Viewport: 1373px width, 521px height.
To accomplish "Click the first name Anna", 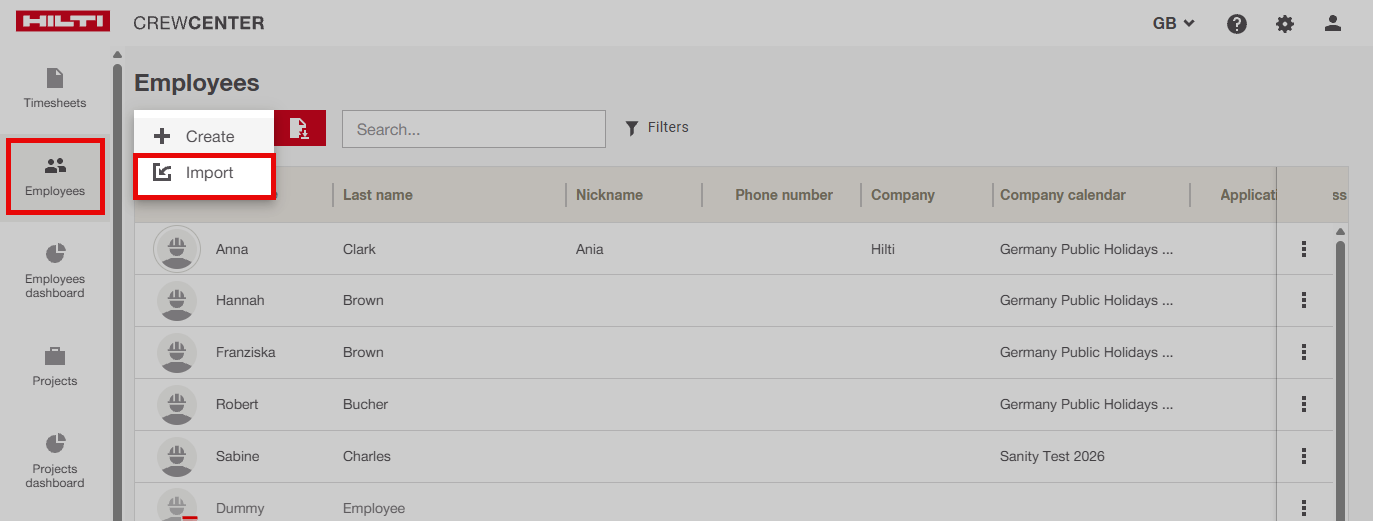I will [232, 249].
